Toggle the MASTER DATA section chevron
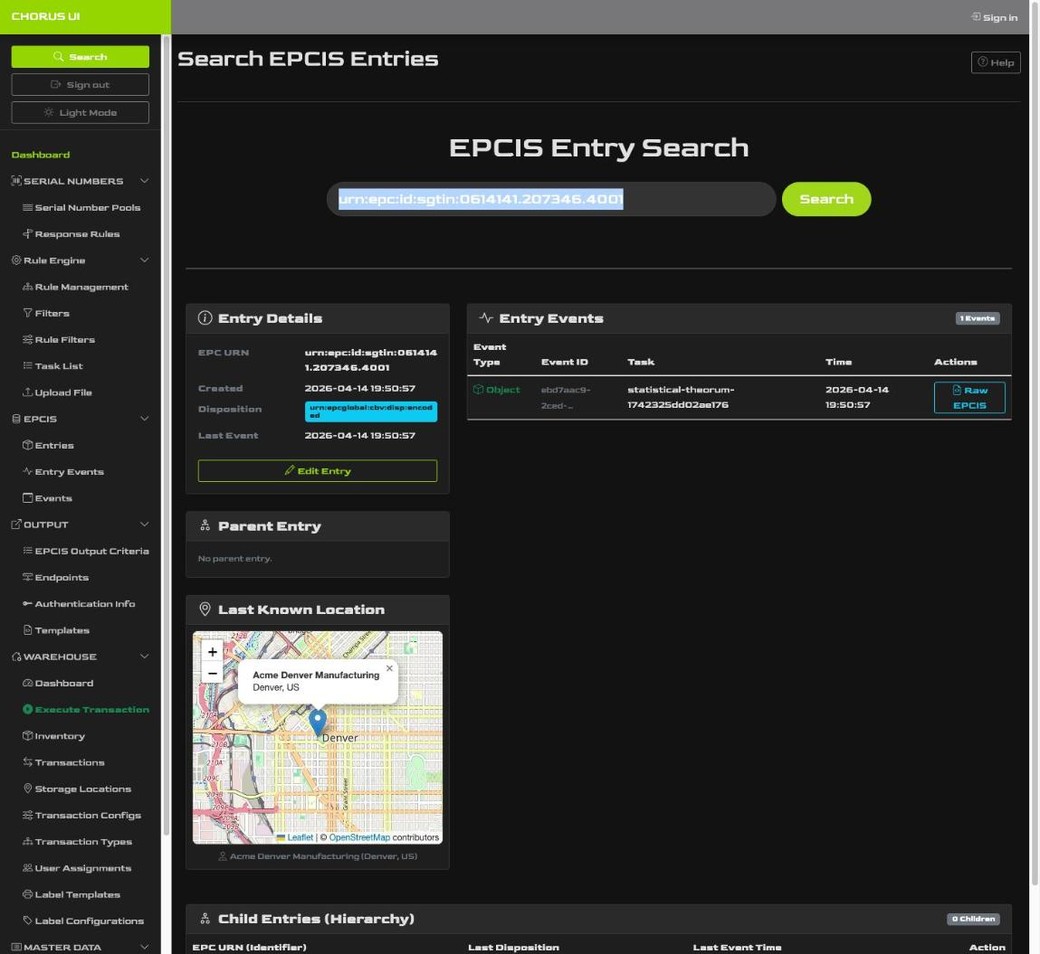The image size is (1040, 954). 144,947
